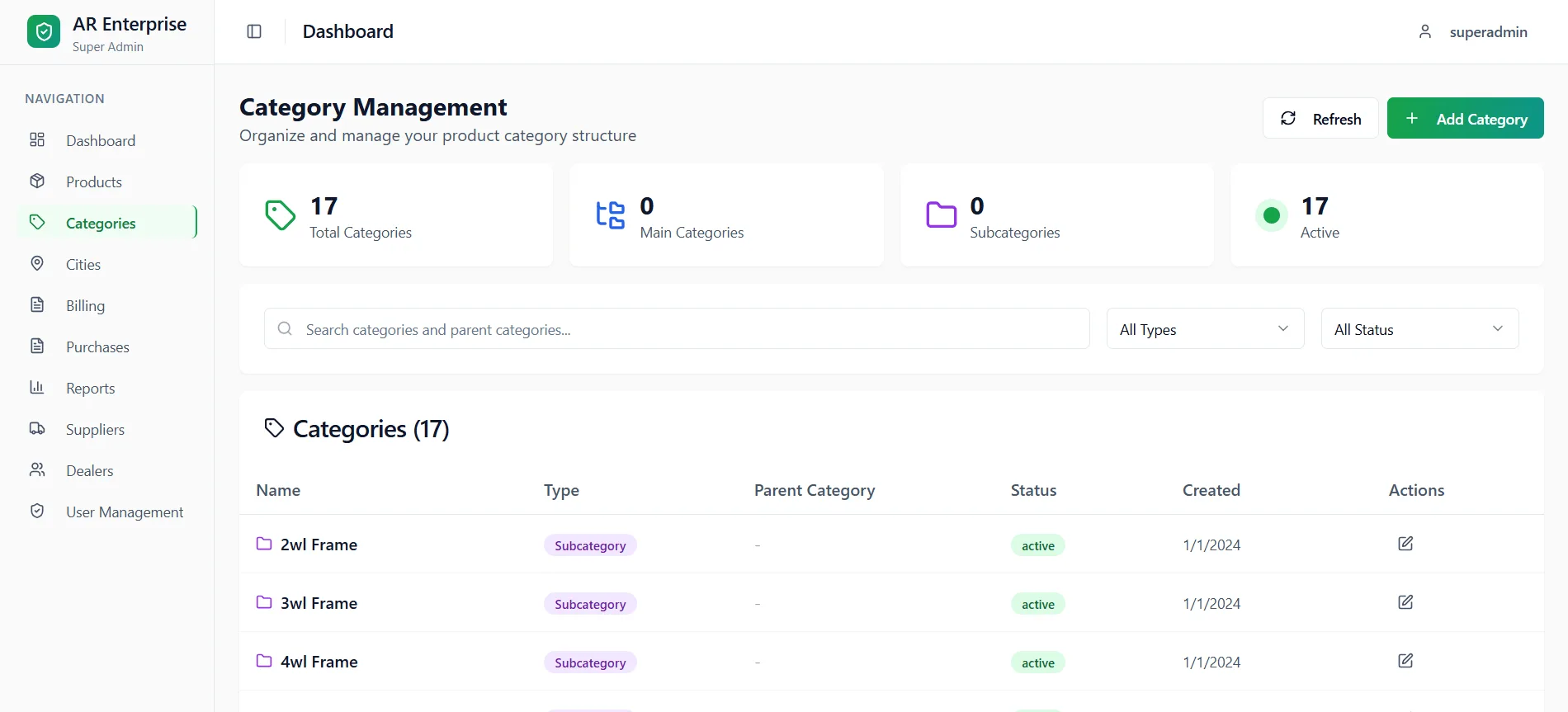Click the active badge in 2wl Frame row
1568x712 pixels.
coord(1037,545)
